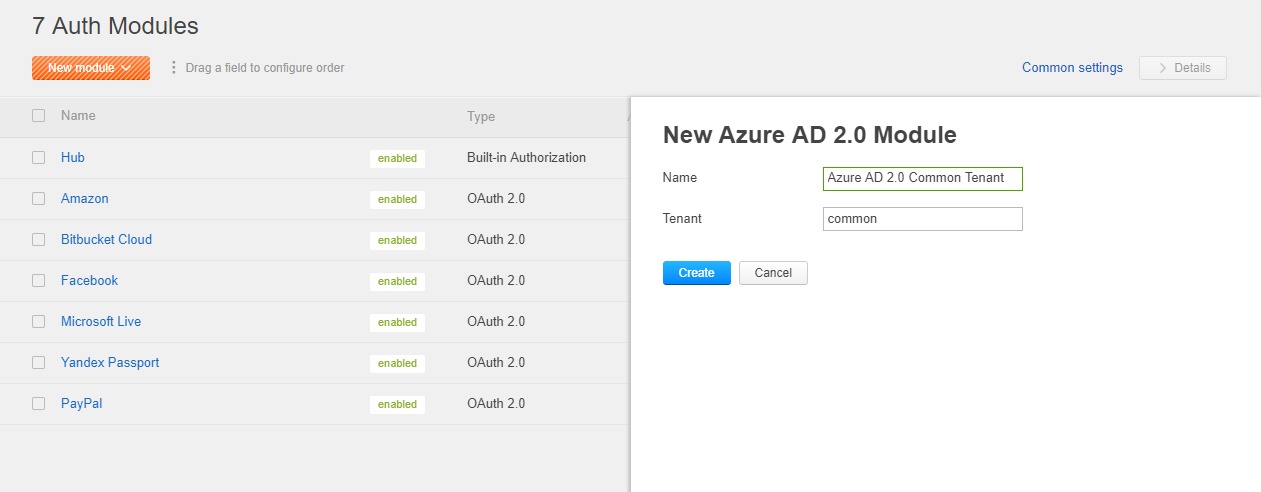1261x492 pixels.
Task: Open the PayPal module link
Action: click(82, 404)
